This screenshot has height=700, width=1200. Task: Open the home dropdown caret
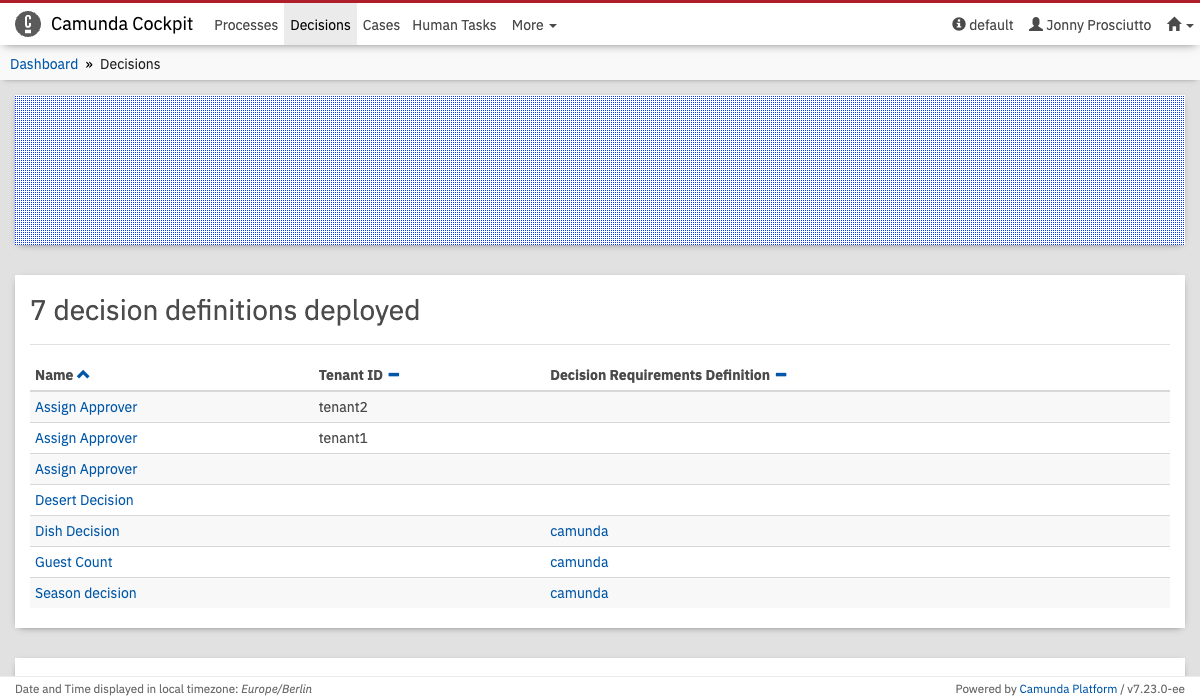point(1189,26)
